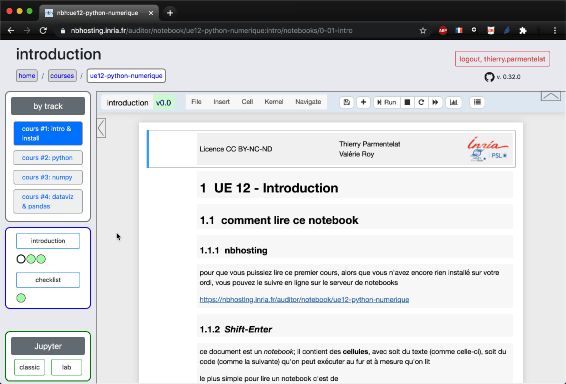Click the v. 0.32.0 version text
The width and height of the screenshot is (566, 384).
point(508,77)
